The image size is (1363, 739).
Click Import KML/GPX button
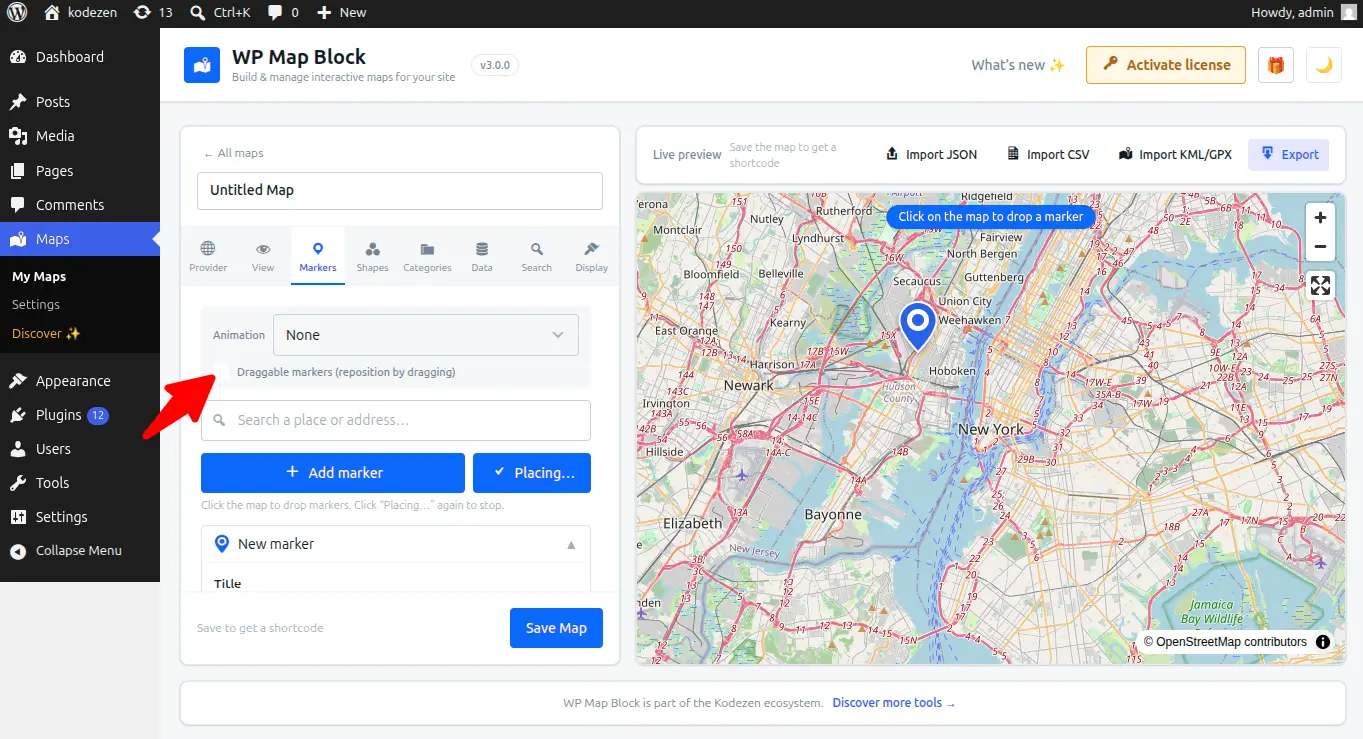1175,154
